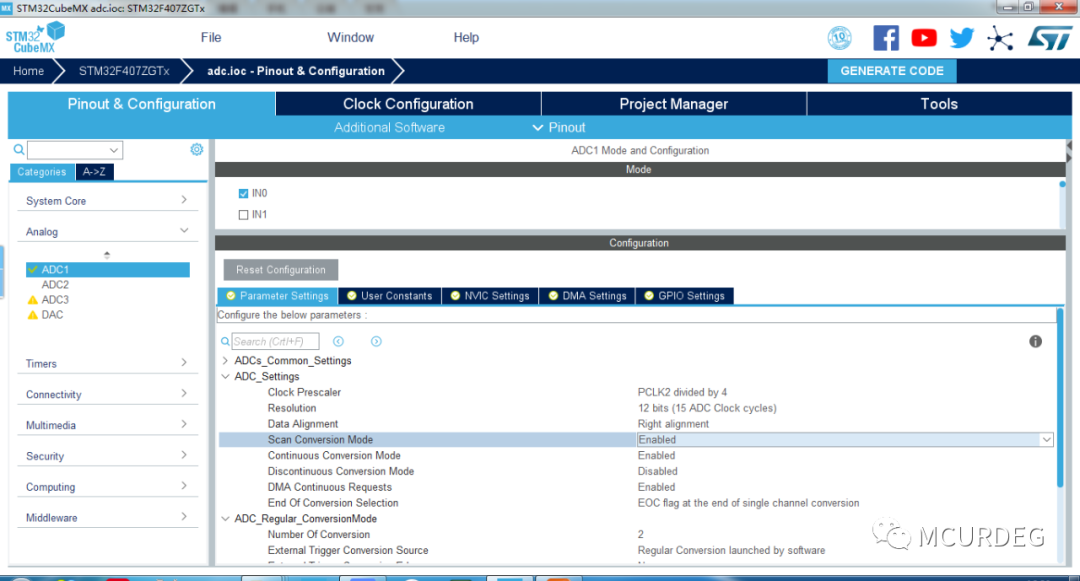The image size is (1080, 581).
Task: Open the File menu
Action: [x=211, y=37]
